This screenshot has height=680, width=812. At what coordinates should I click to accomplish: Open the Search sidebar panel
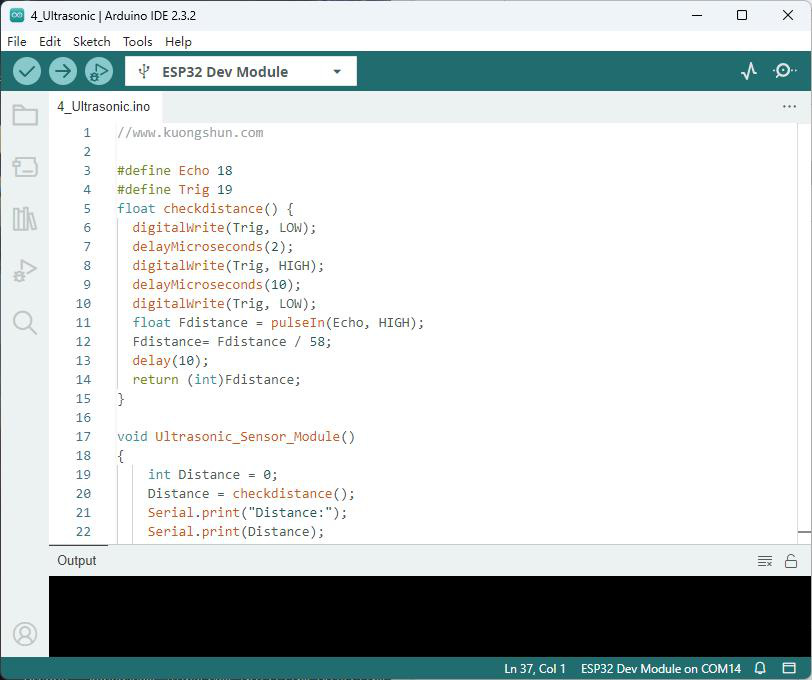click(25, 322)
